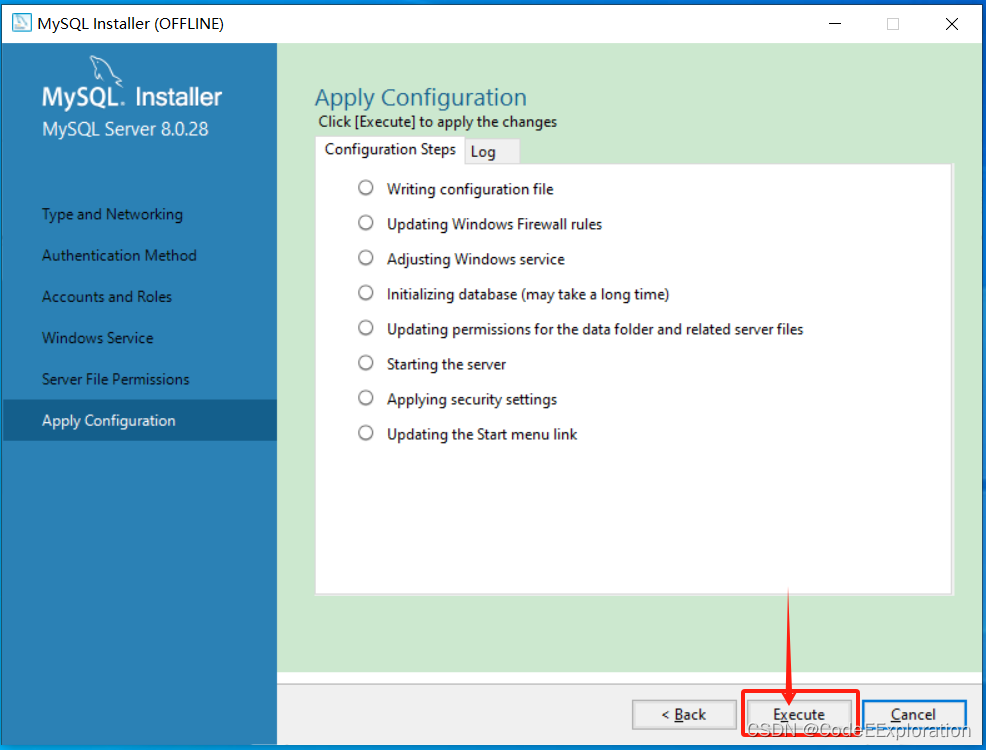Open Windows Service step in sidebar

(x=97, y=338)
